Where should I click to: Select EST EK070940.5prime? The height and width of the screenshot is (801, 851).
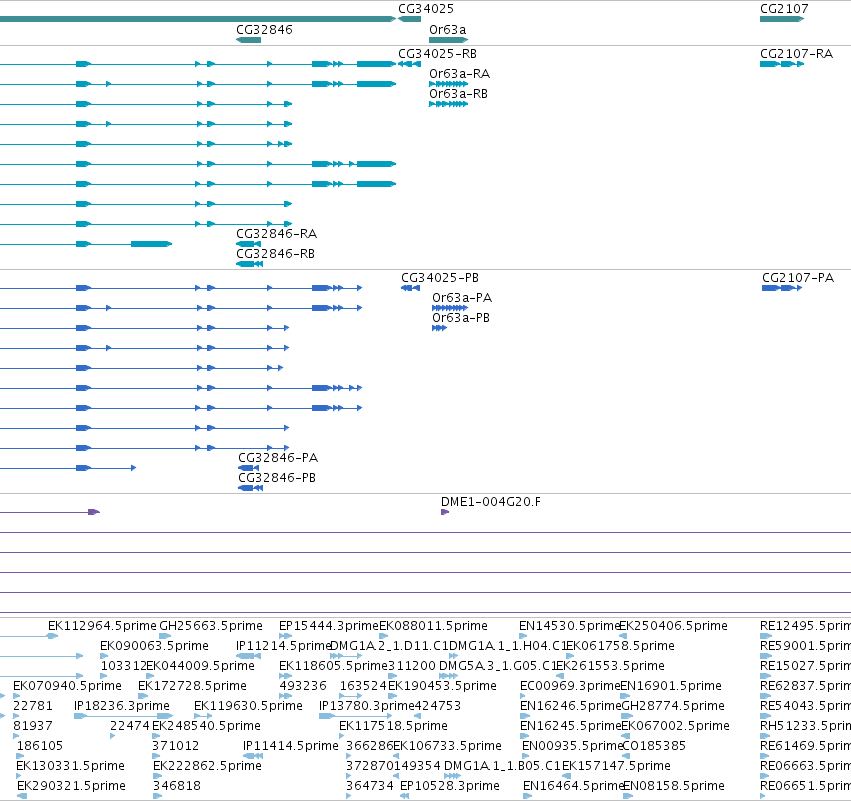point(67,686)
